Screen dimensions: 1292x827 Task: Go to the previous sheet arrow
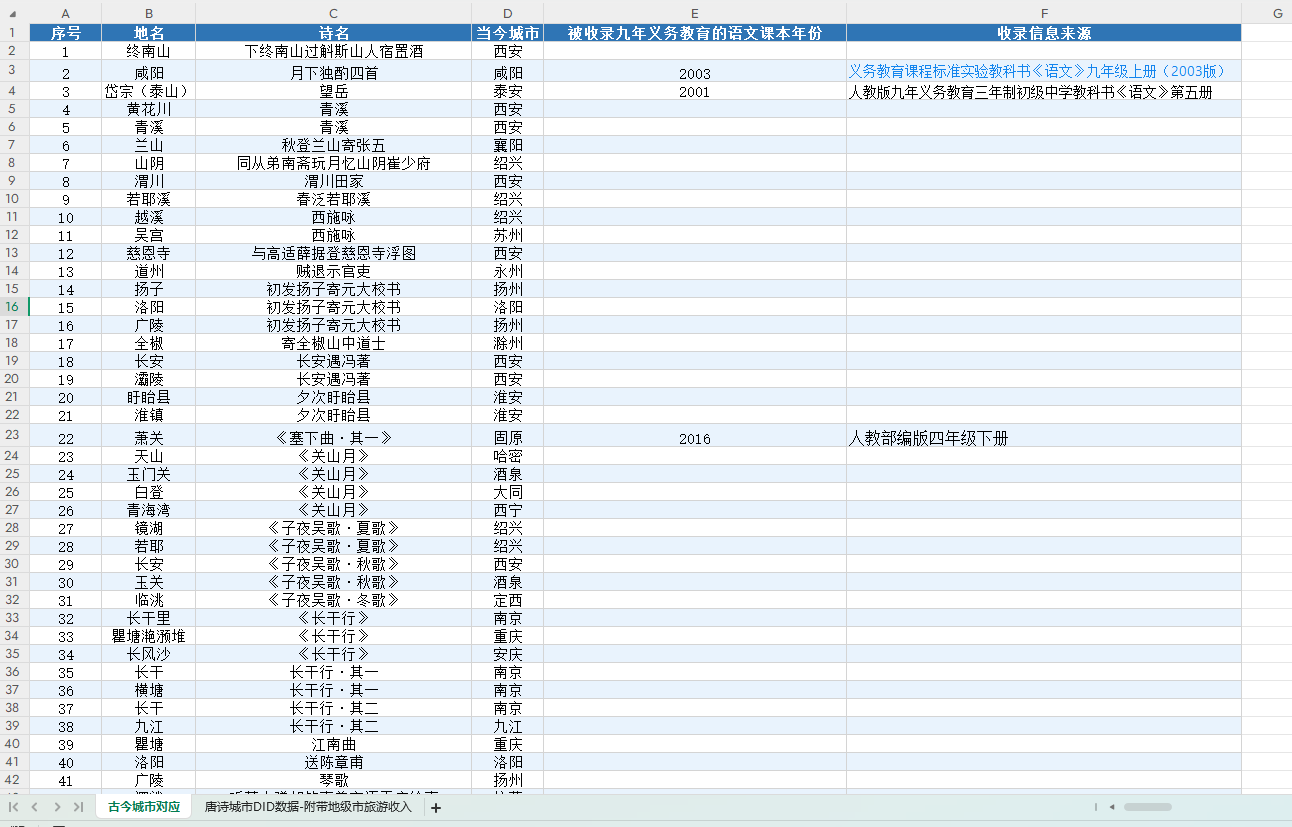pyautogui.click(x=35, y=807)
